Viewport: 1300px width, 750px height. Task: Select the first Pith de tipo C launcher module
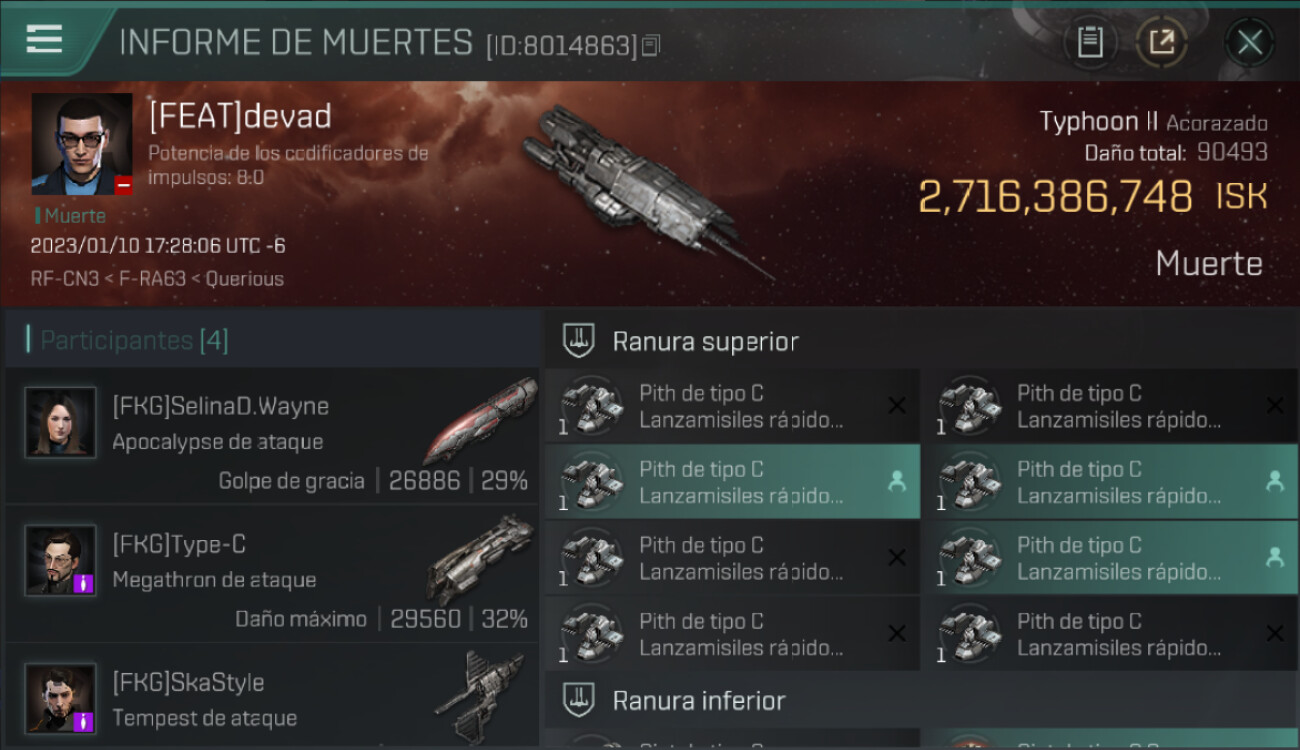(x=733, y=406)
